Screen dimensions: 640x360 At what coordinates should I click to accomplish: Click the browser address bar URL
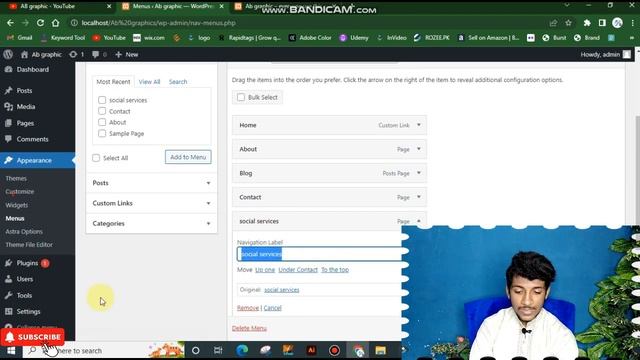(x=158, y=23)
